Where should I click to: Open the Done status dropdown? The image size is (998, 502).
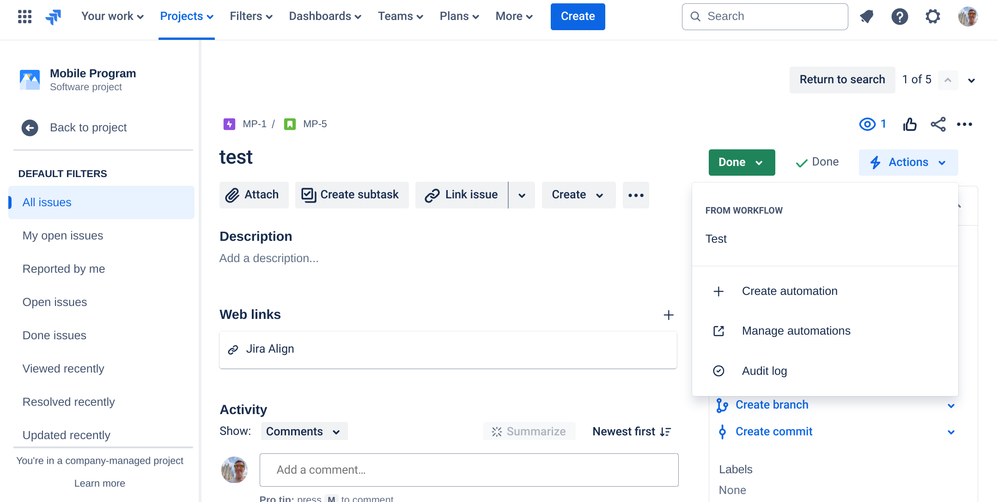click(x=741, y=162)
